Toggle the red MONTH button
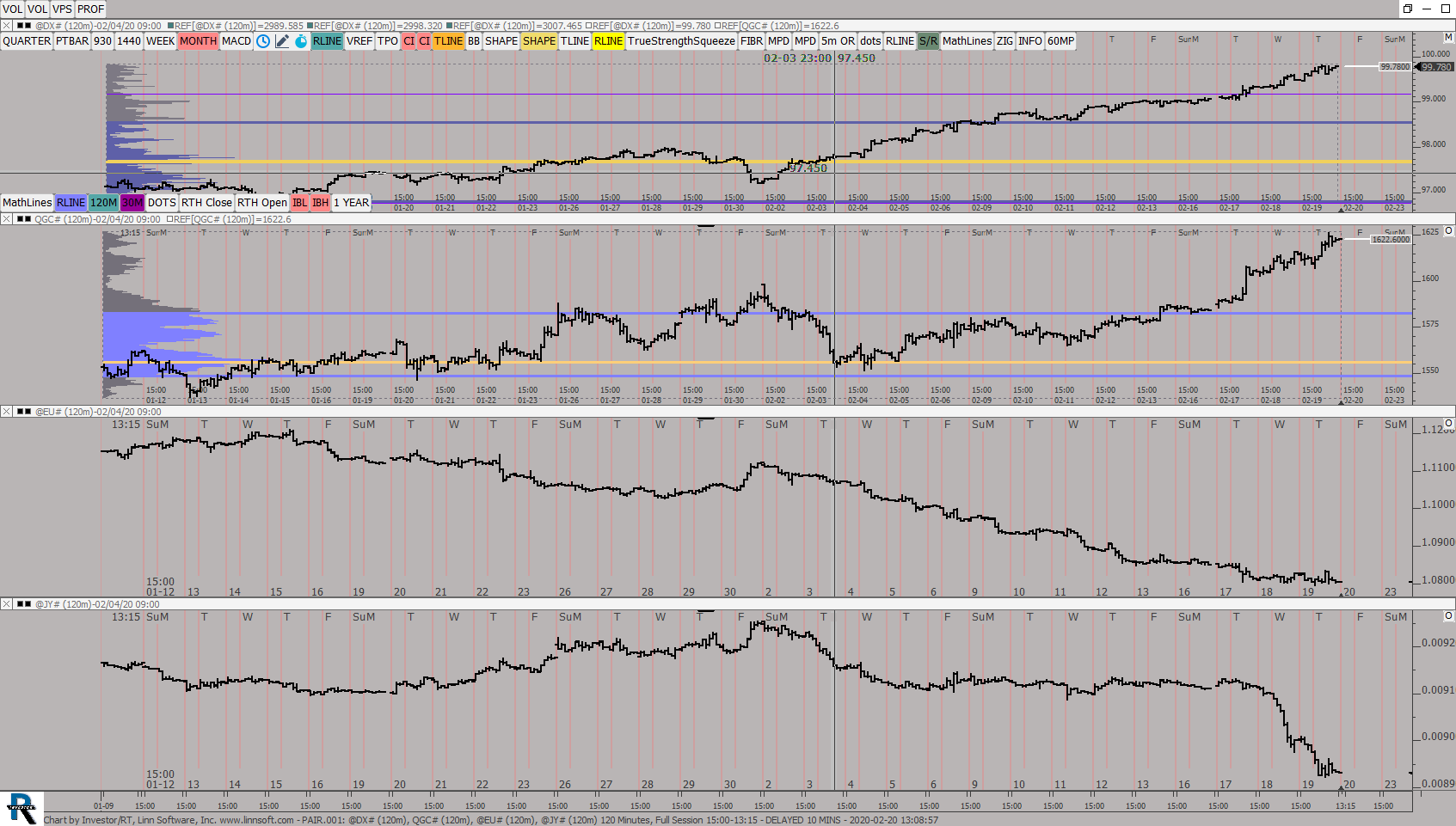 click(x=198, y=41)
